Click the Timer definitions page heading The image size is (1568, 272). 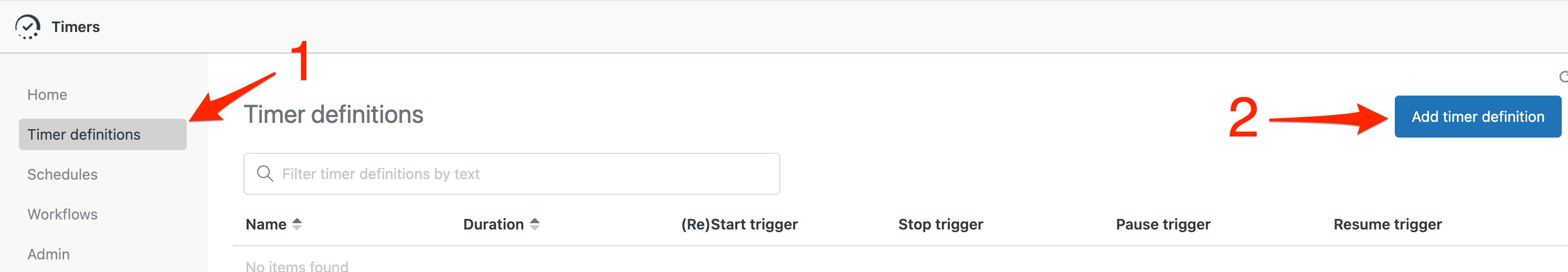pos(334,114)
